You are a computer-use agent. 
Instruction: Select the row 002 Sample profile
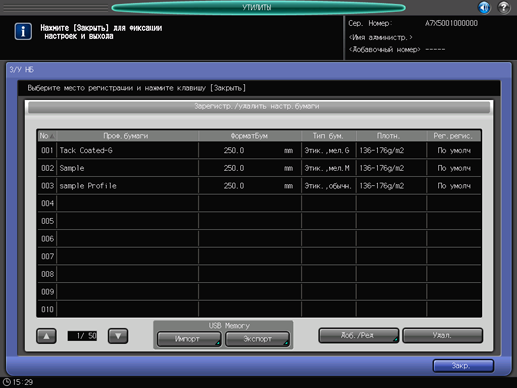(x=259, y=168)
